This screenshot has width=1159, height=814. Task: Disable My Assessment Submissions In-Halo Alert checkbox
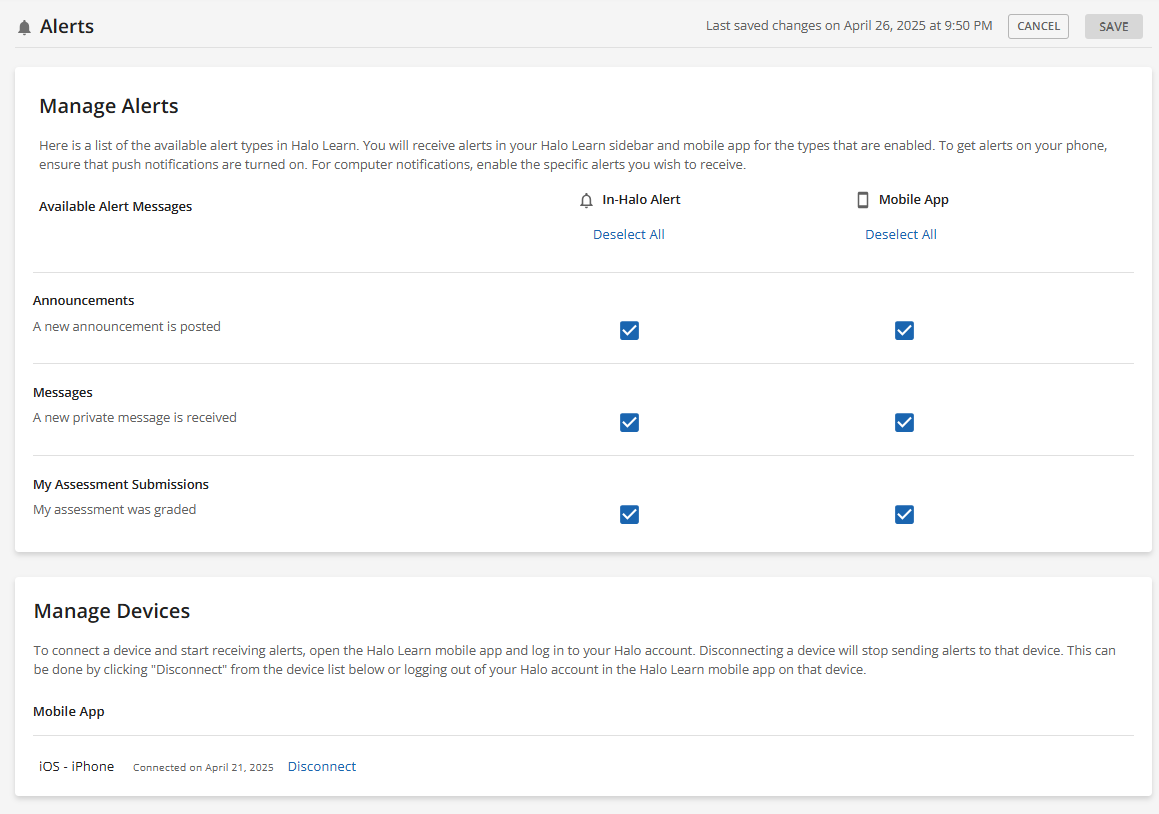[629, 515]
